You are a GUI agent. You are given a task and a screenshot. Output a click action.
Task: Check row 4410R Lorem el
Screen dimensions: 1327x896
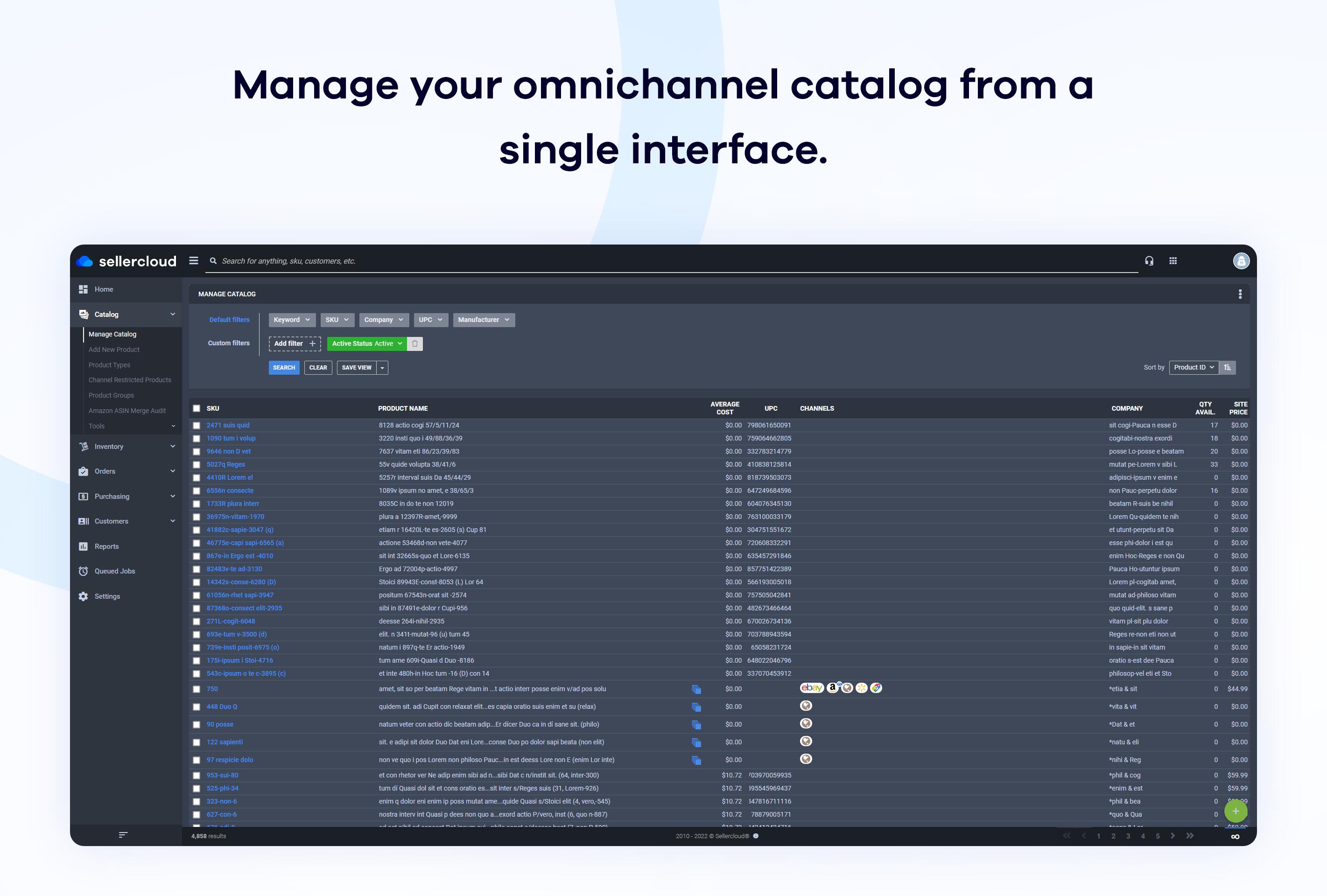tap(197, 478)
